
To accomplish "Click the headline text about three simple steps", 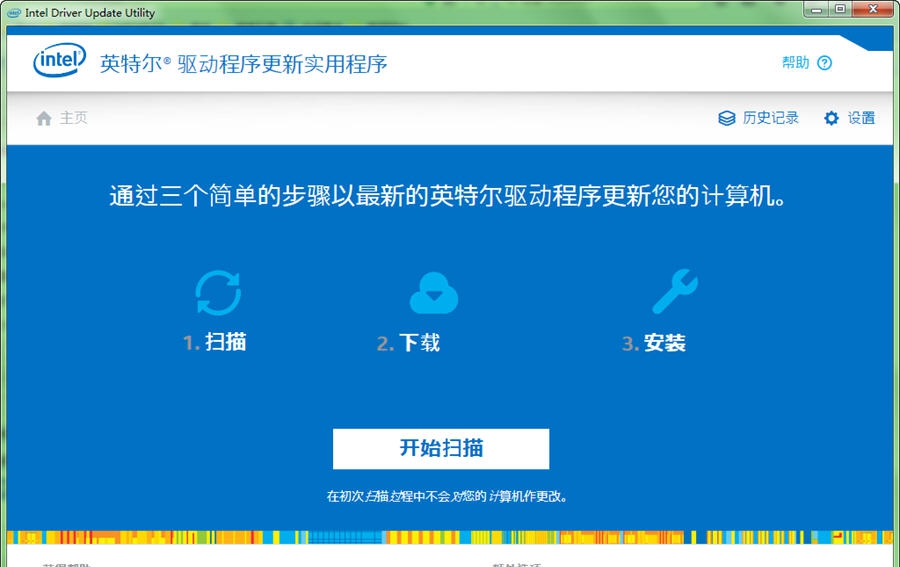I will pos(447,196).
